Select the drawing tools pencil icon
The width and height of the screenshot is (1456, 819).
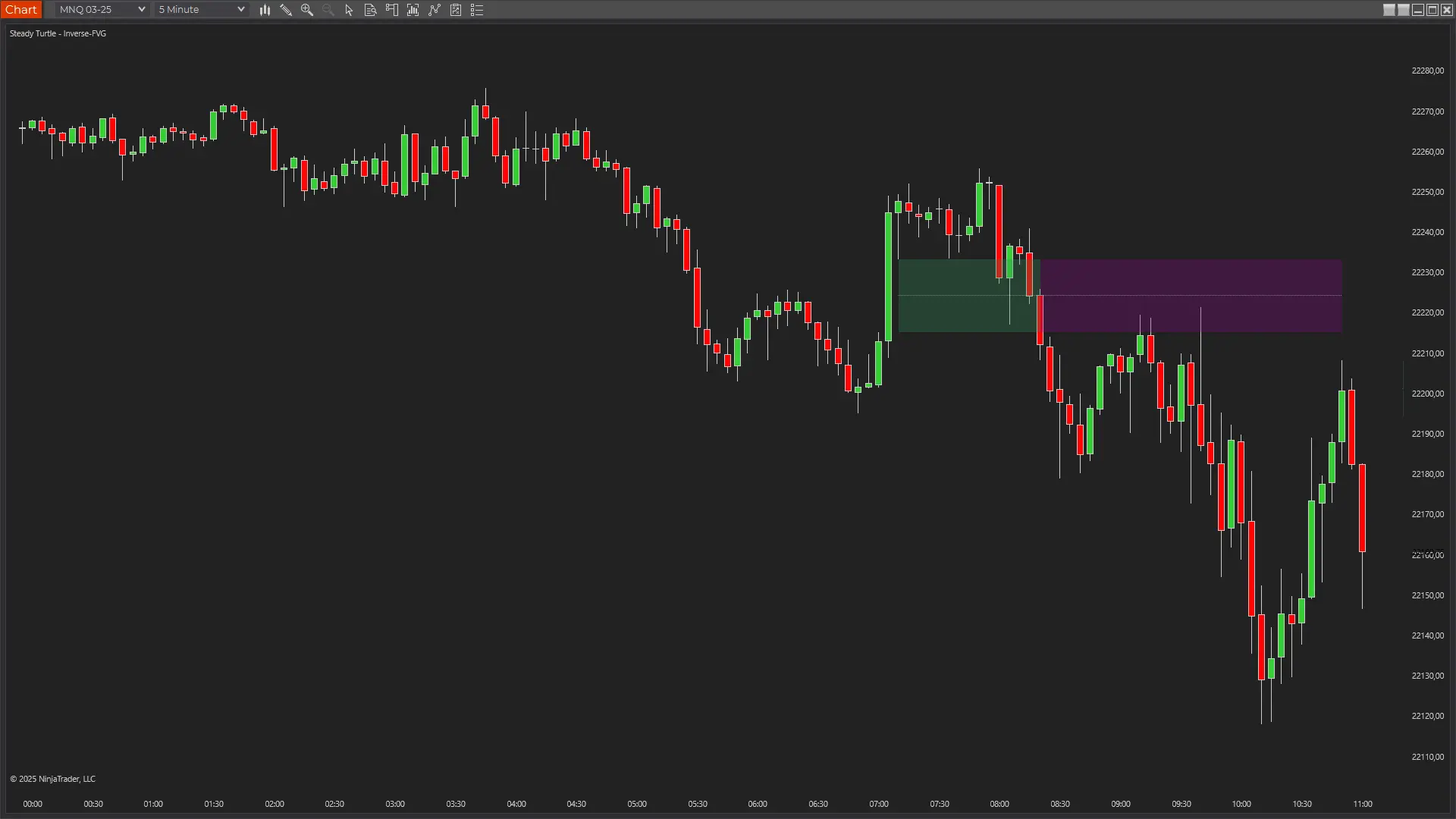286,10
